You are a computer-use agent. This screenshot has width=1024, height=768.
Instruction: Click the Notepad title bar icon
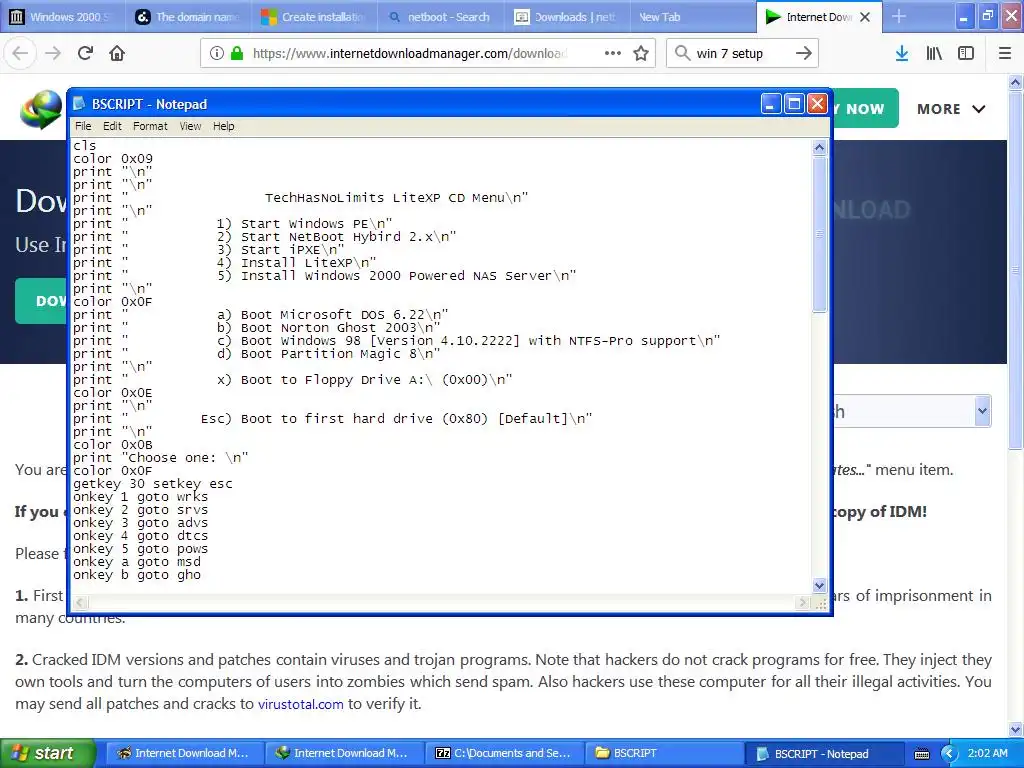[x=80, y=104]
